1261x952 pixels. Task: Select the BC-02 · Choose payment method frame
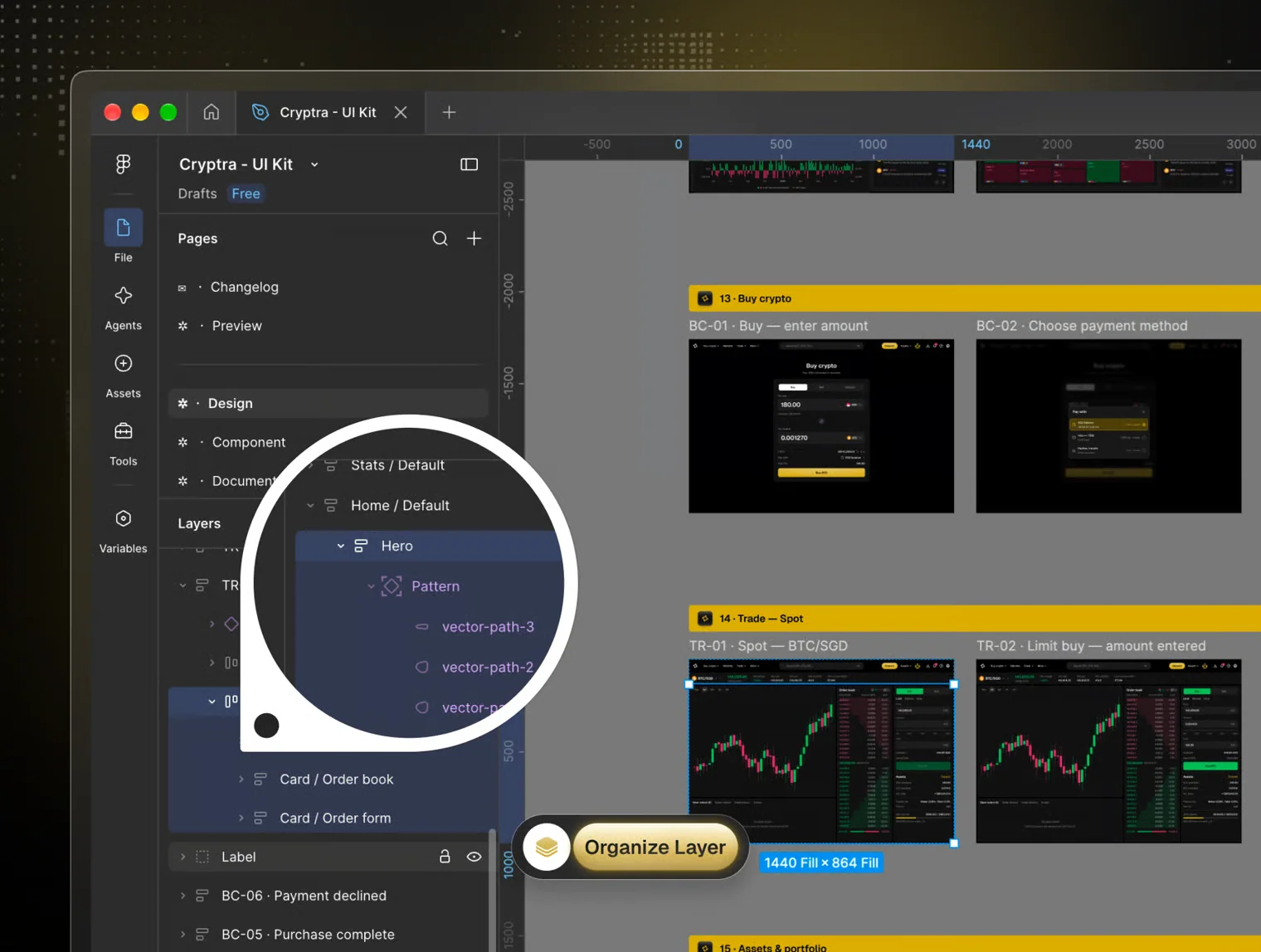click(1108, 426)
